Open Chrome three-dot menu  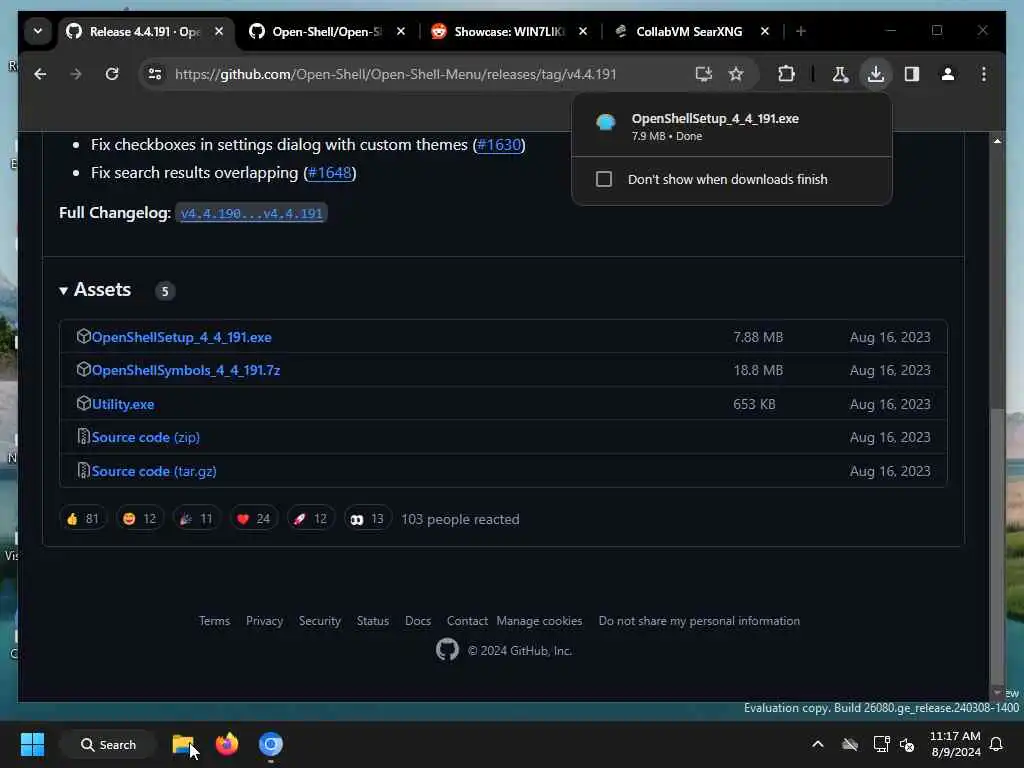[x=984, y=74]
